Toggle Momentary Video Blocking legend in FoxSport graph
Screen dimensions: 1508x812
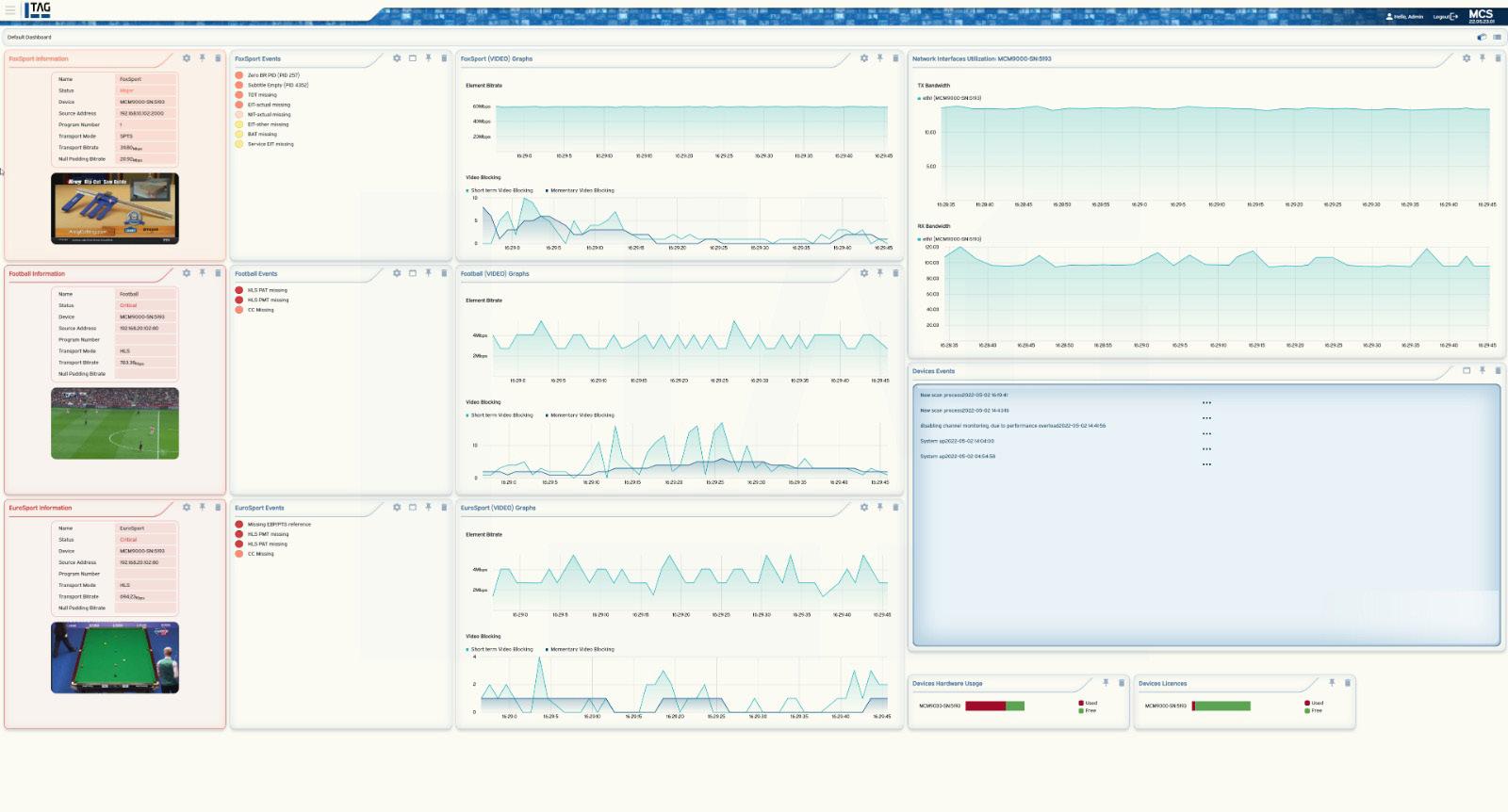point(580,190)
